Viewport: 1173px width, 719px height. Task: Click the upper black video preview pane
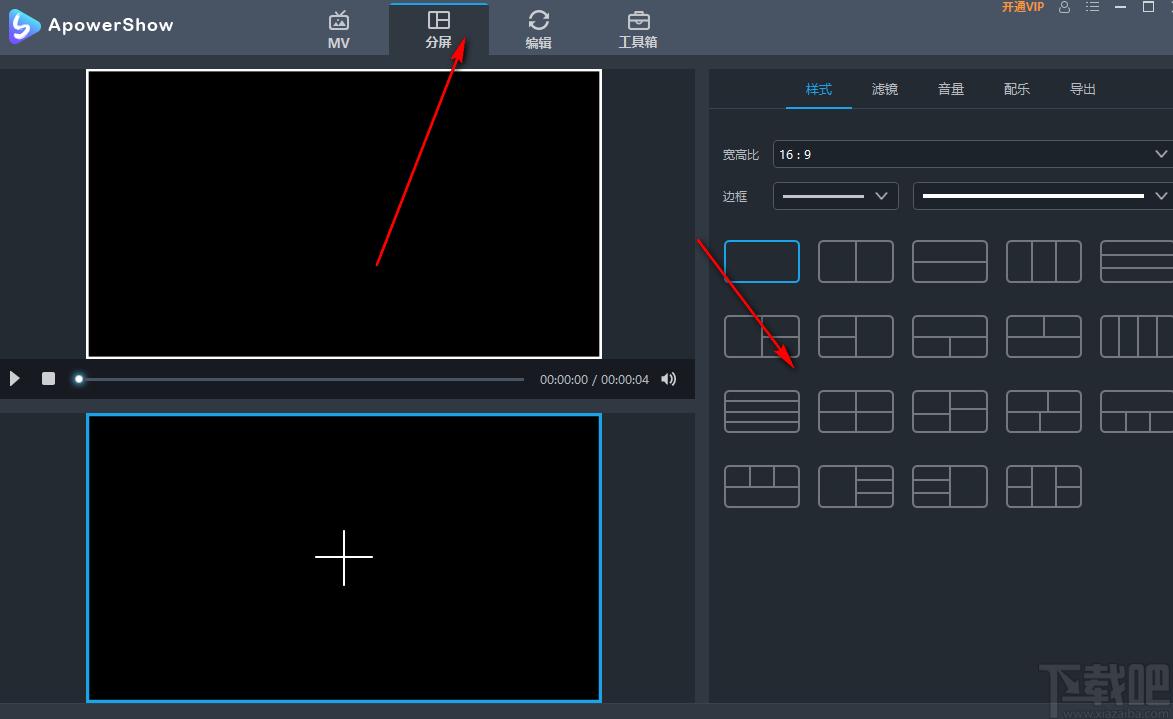tap(344, 214)
